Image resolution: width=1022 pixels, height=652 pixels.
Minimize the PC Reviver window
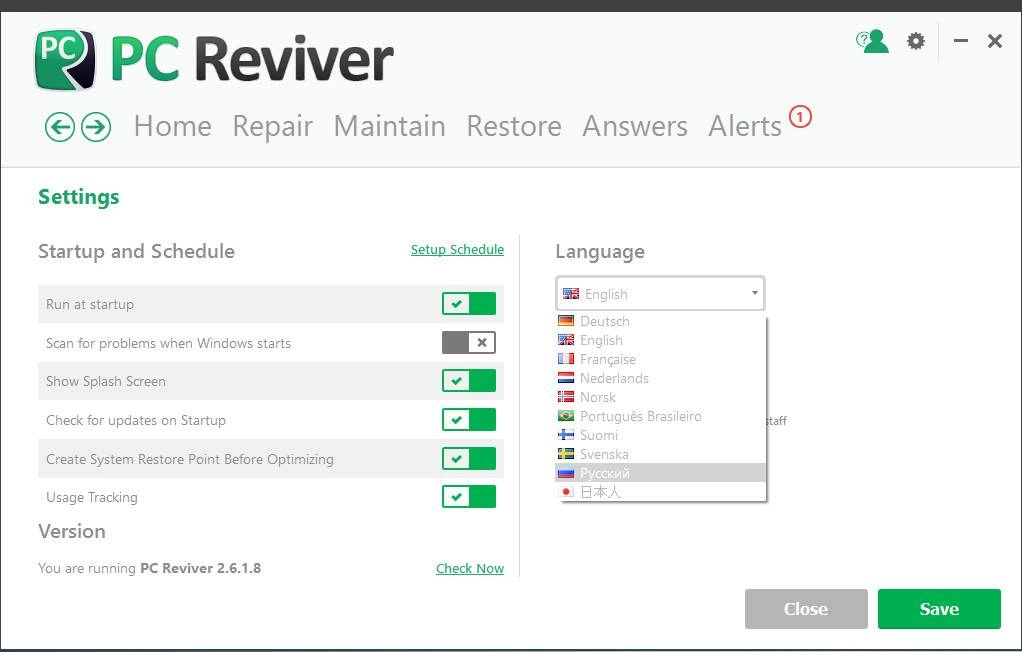point(960,41)
